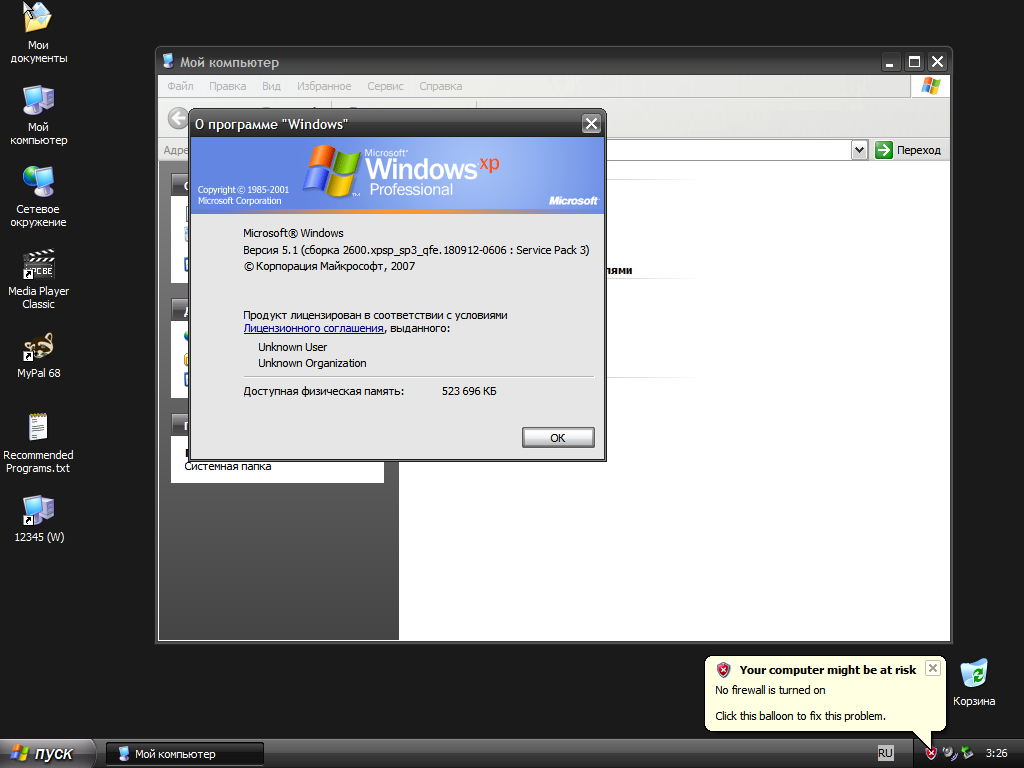Click the 'Системная папка' text in sidebar

click(x=227, y=466)
